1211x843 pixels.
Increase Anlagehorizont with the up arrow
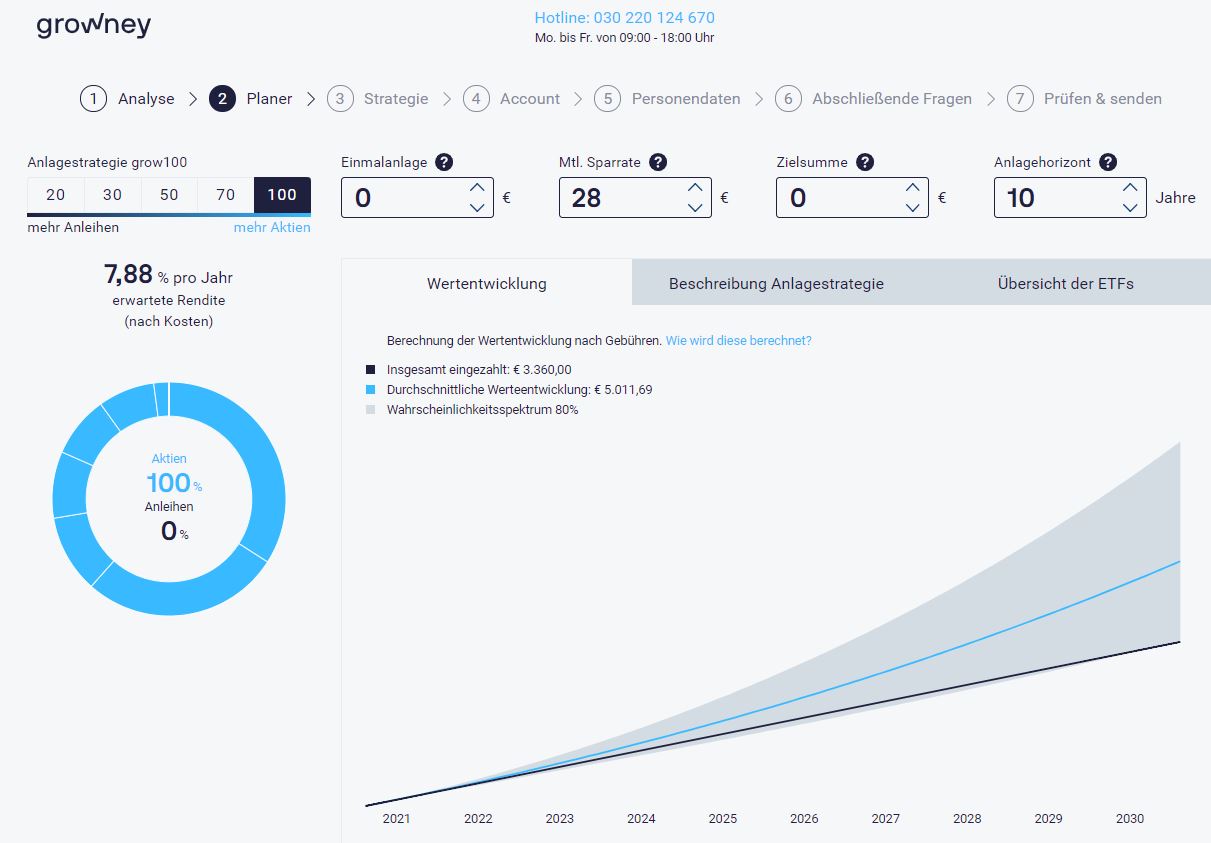(1130, 187)
